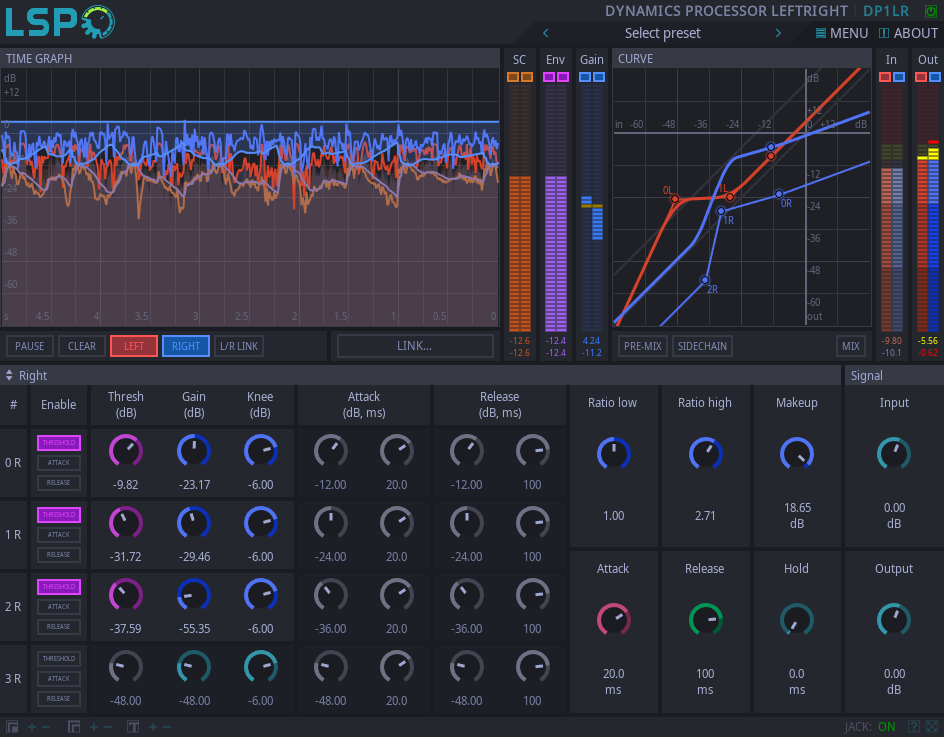Screen dimensions: 944x737
Task: Toggle ATTACK for row 0 R
Action: coord(59,463)
